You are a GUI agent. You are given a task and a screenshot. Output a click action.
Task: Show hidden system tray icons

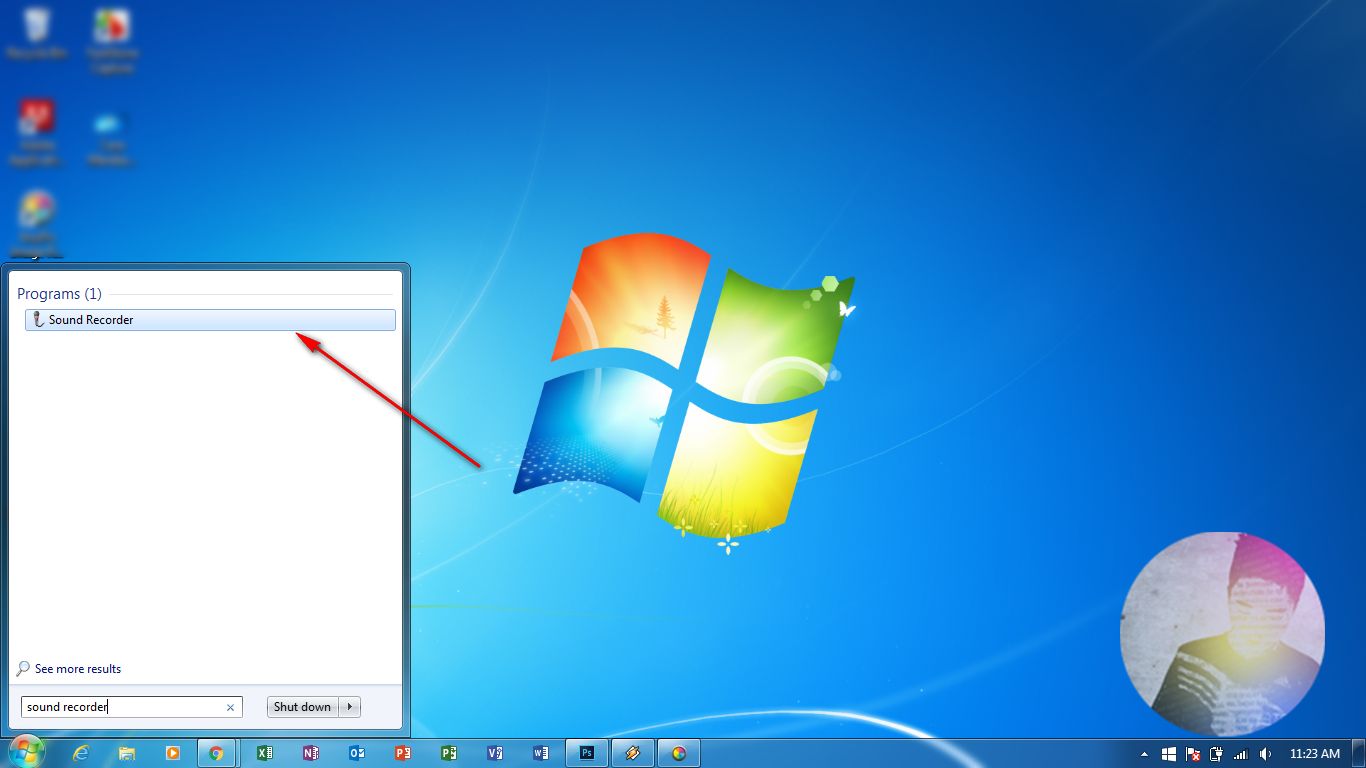coord(1144,754)
